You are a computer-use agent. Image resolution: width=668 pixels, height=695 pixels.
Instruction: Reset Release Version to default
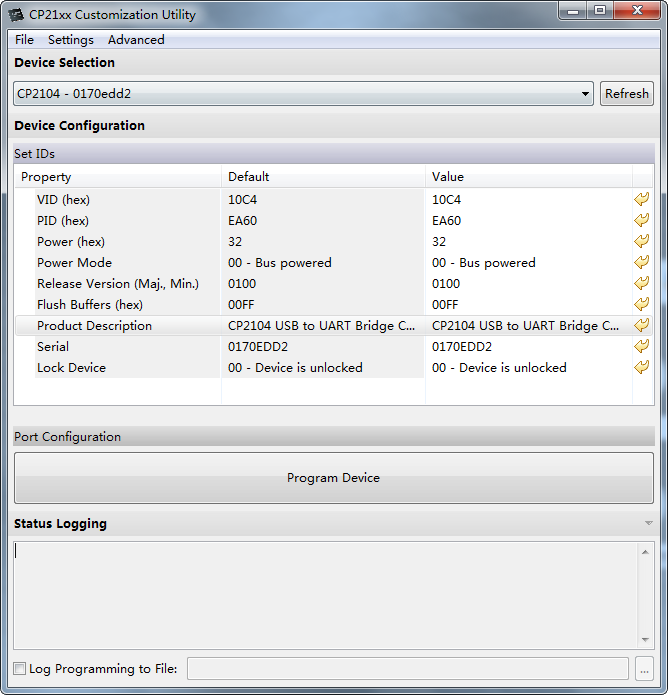click(x=641, y=283)
